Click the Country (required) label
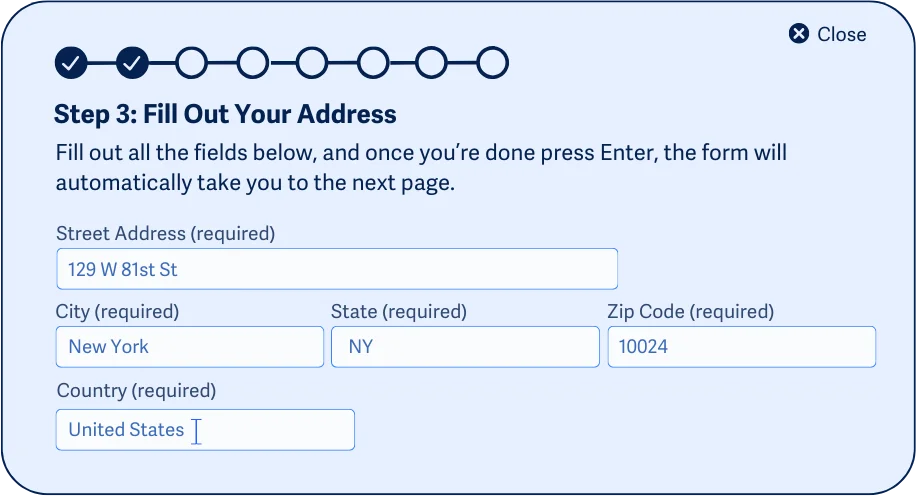 point(136,390)
